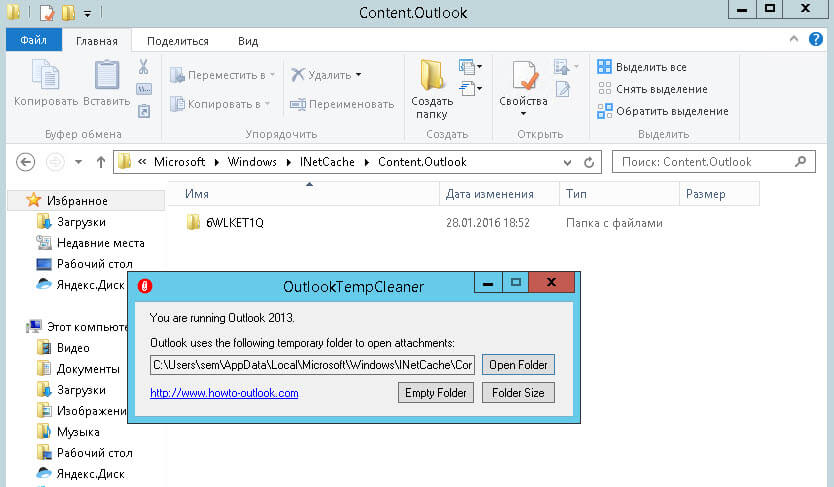The width and height of the screenshot is (834, 487).
Task: Click the search magnifier icon
Action: coord(800,161)
